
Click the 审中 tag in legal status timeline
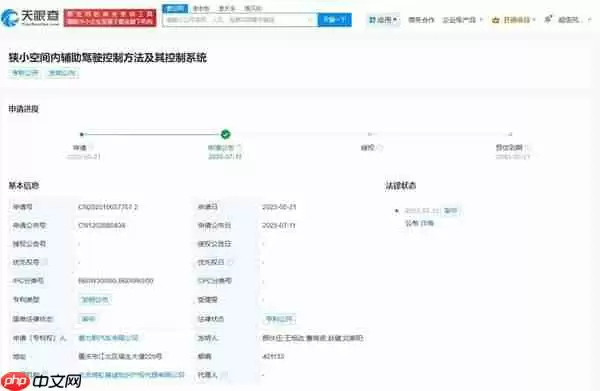coord(450,211)
